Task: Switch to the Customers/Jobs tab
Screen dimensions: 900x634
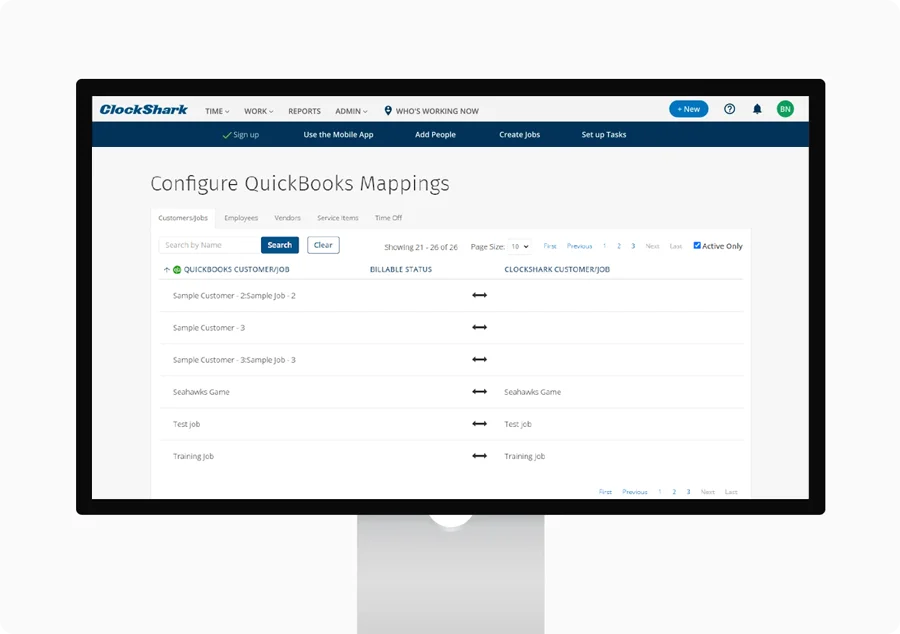Action: 183,218
